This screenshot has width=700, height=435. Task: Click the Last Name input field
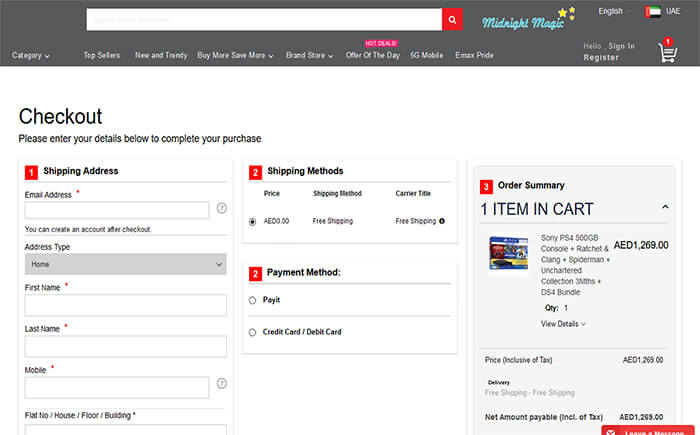pyautogui.click(x=125, y=346)
